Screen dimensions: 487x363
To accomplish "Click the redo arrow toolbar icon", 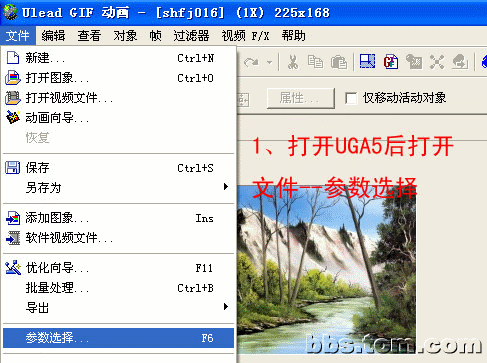I will (x=251, y=62).
